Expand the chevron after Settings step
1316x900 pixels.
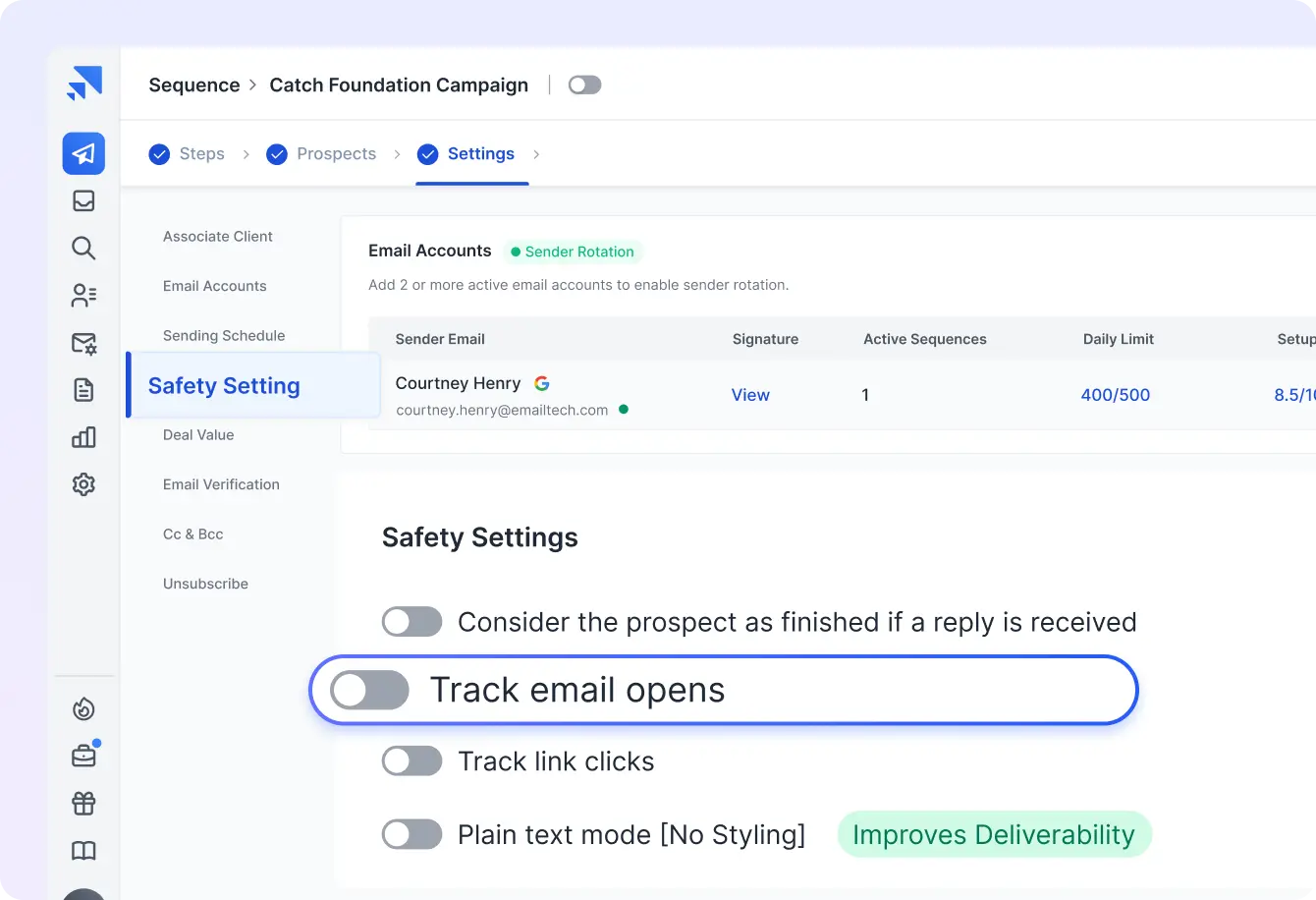(535, 154)
